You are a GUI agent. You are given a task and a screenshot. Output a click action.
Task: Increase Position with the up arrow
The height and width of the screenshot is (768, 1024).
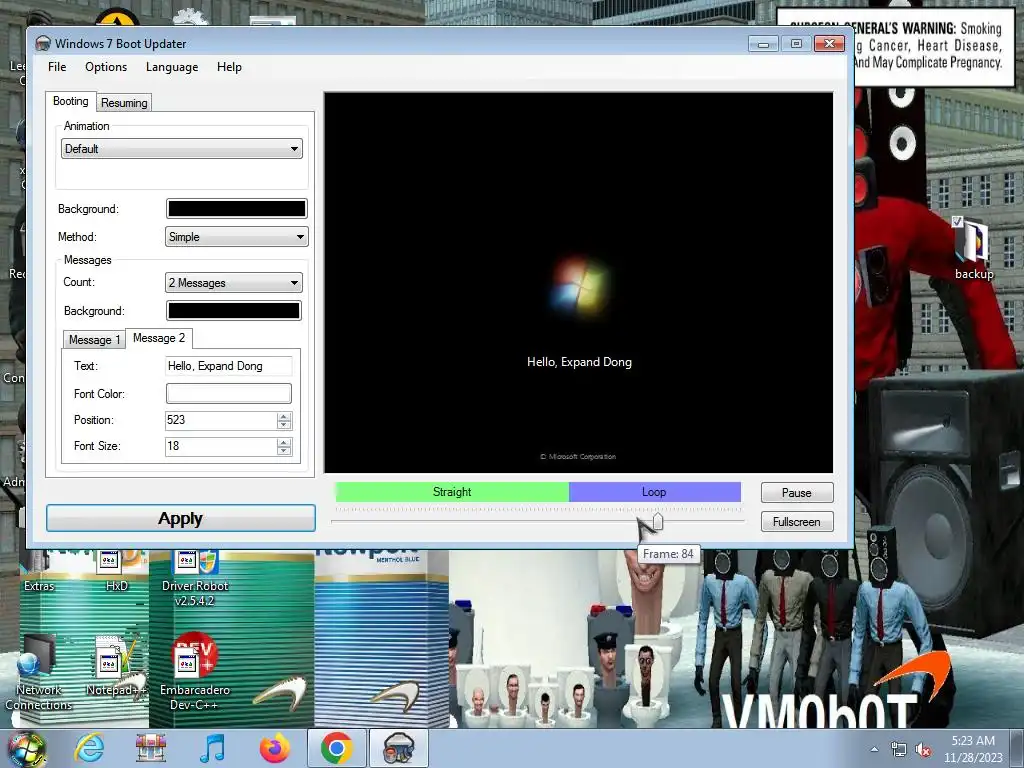pyautogui.click(x=283, y=416)
